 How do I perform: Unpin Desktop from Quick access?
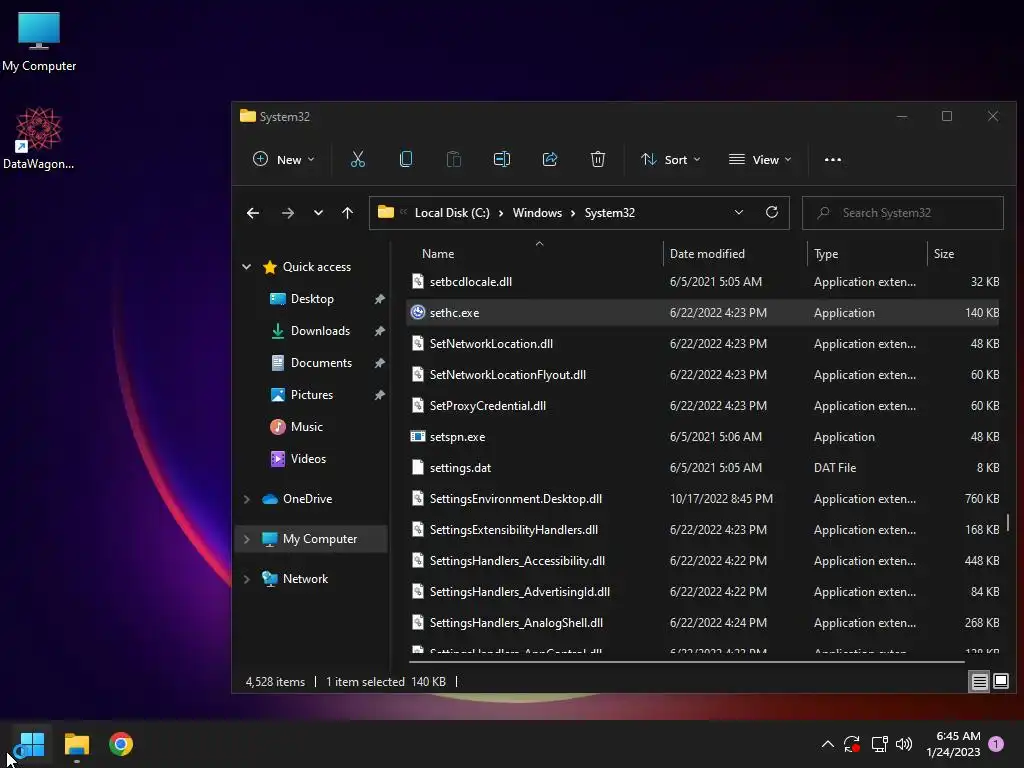(379, 299)
